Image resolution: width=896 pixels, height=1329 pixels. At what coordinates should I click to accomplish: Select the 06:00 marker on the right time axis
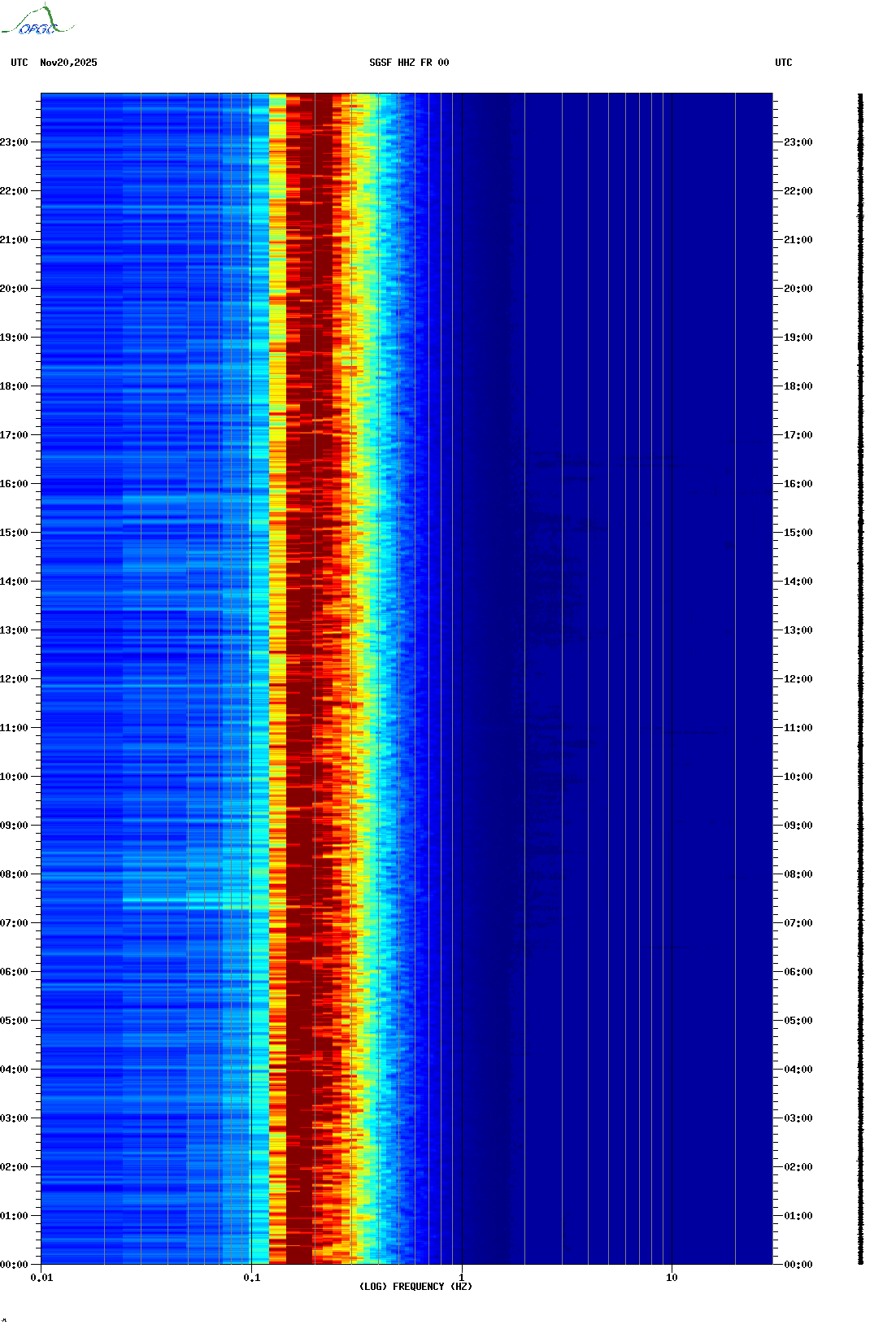798,972
